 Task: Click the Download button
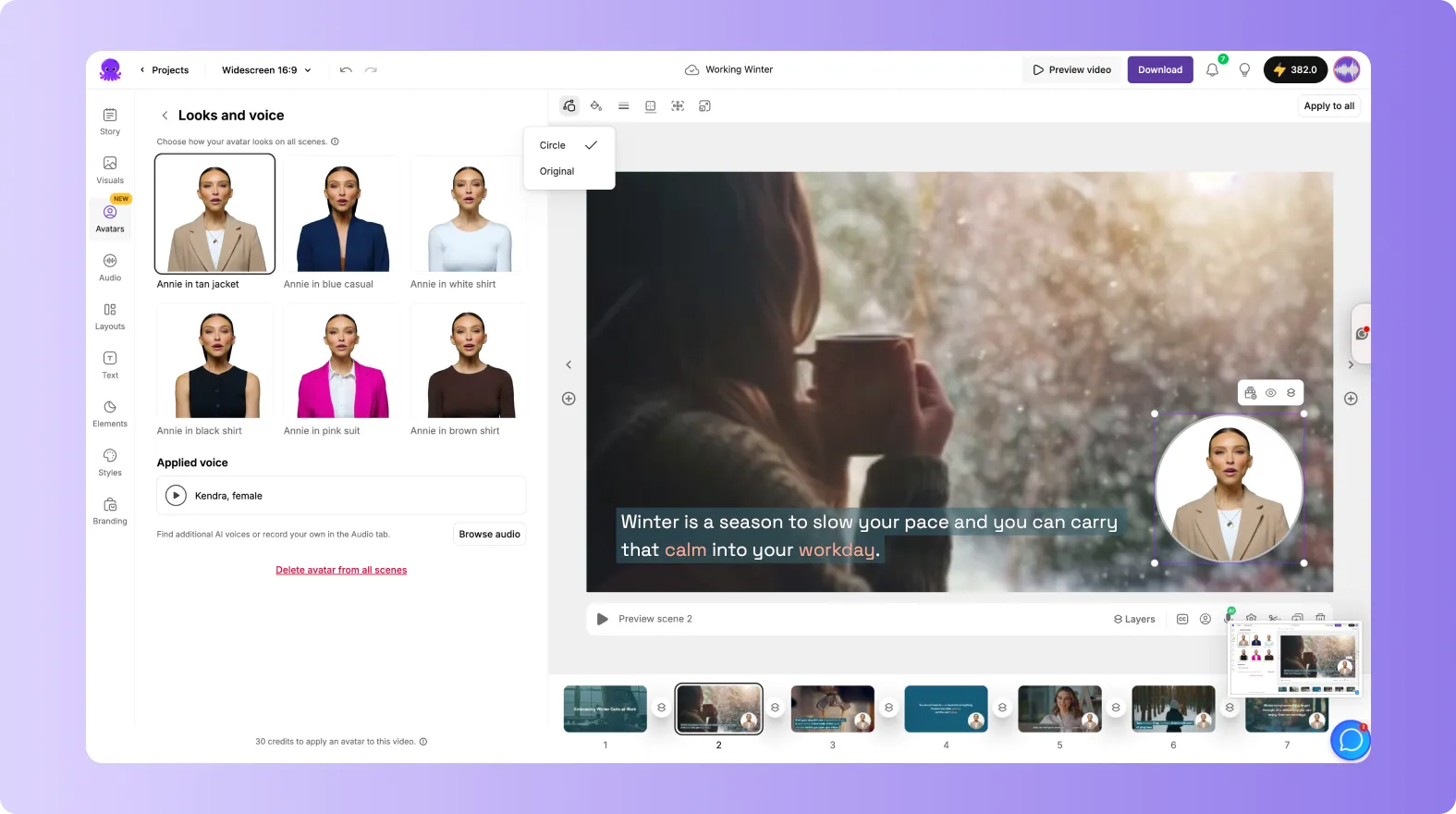(x=1160, y=69)
